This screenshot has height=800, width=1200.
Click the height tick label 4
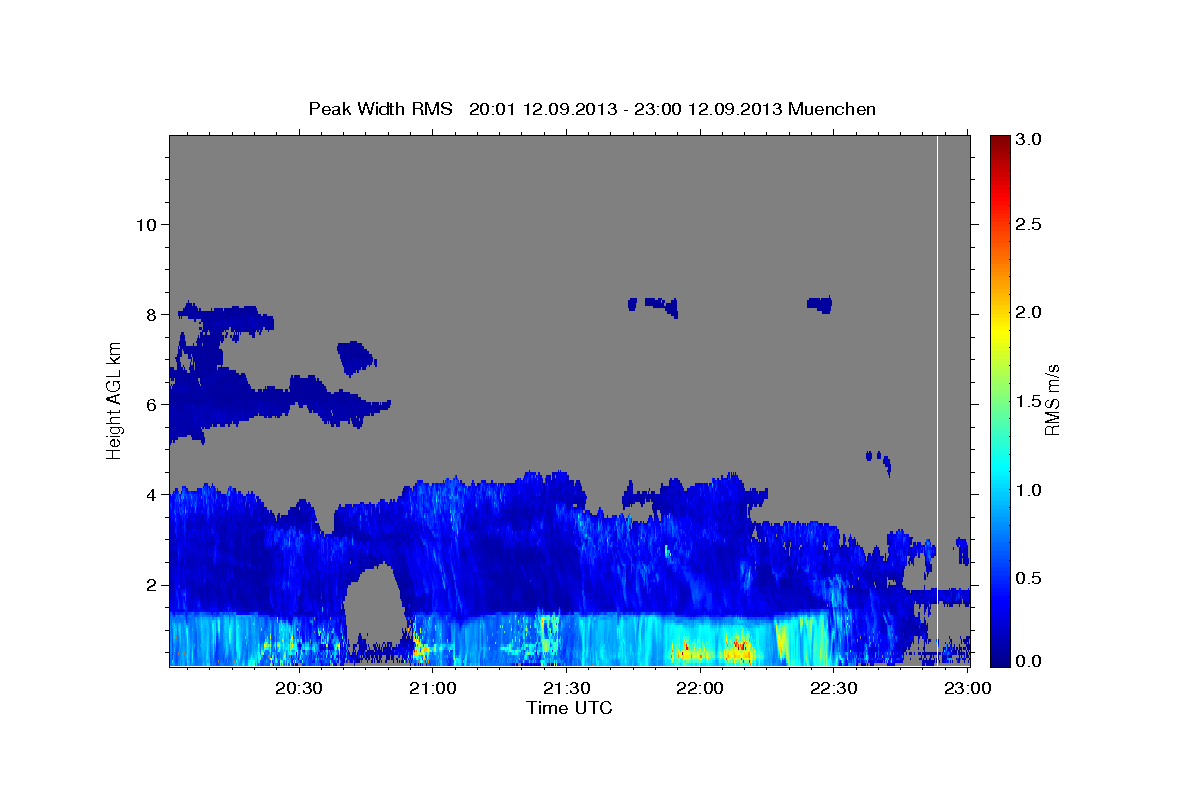[x=149, y=494]
